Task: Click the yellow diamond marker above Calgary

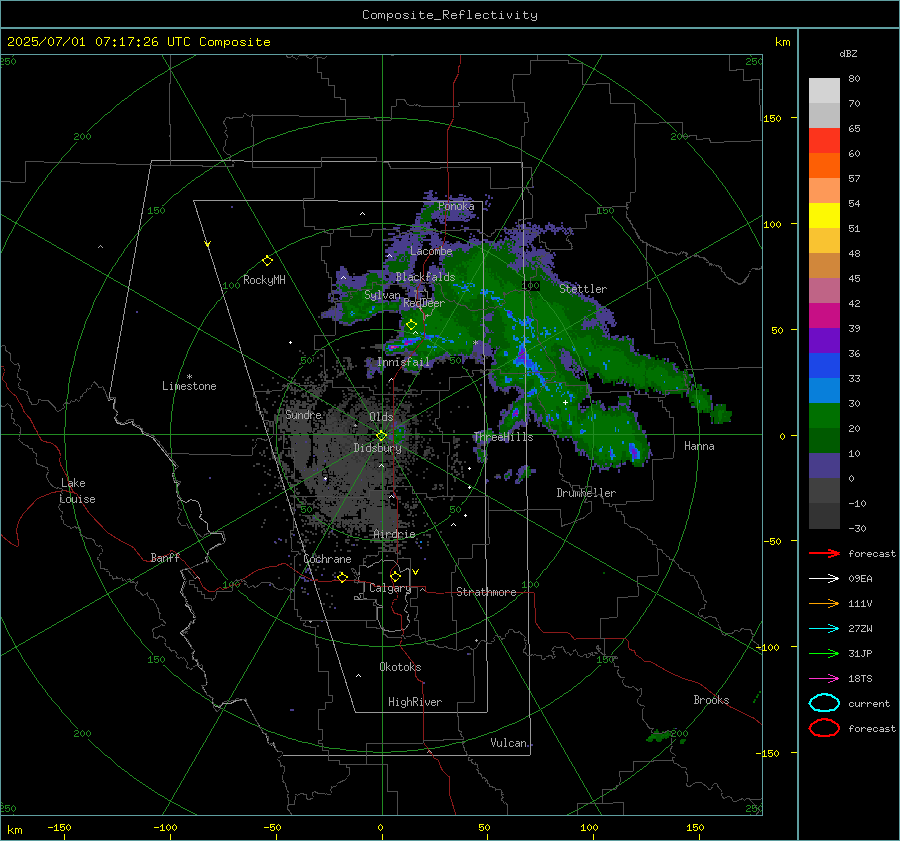Action: pos(395,576)
